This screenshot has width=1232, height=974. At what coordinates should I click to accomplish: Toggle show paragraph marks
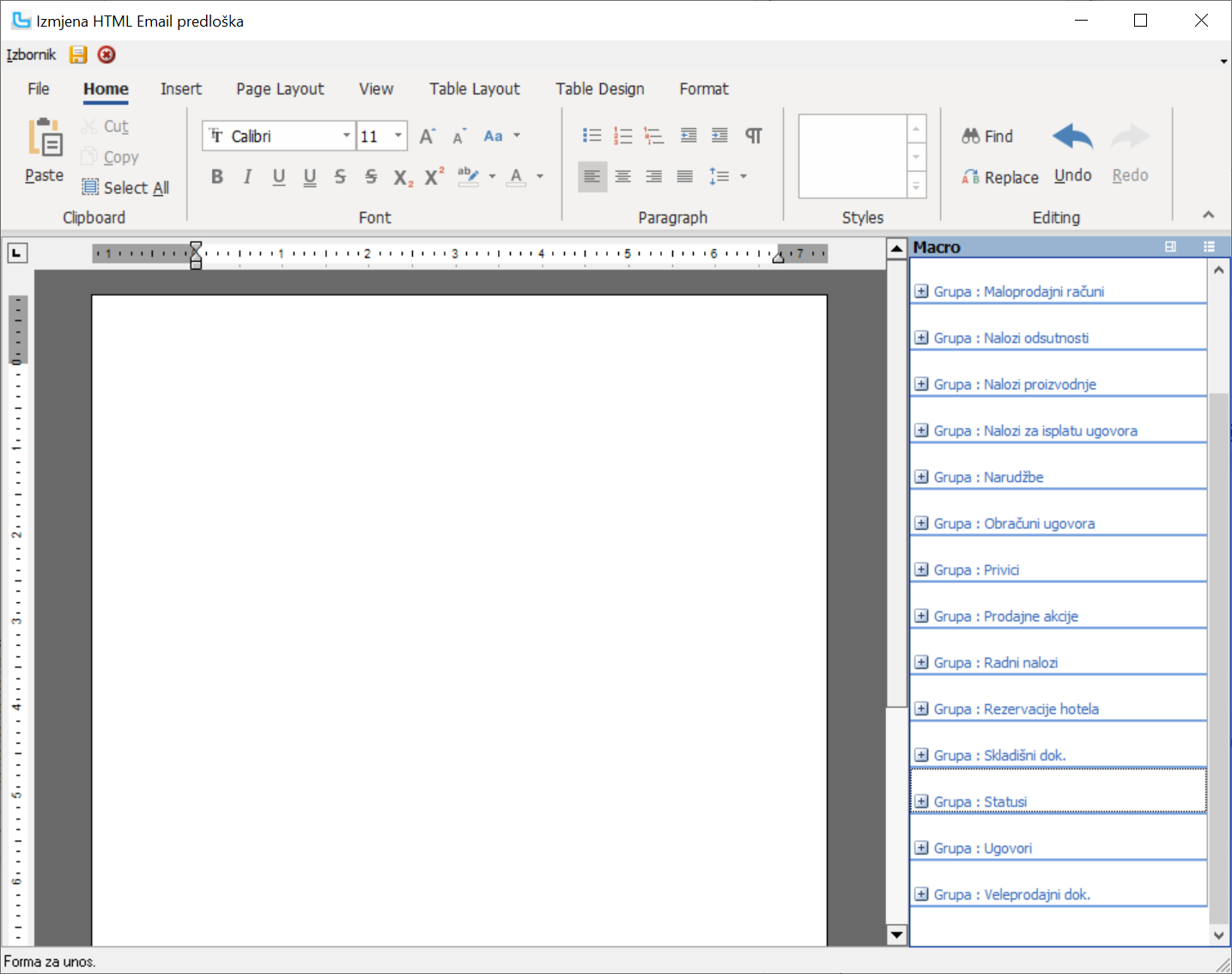[x=753, y=136]
